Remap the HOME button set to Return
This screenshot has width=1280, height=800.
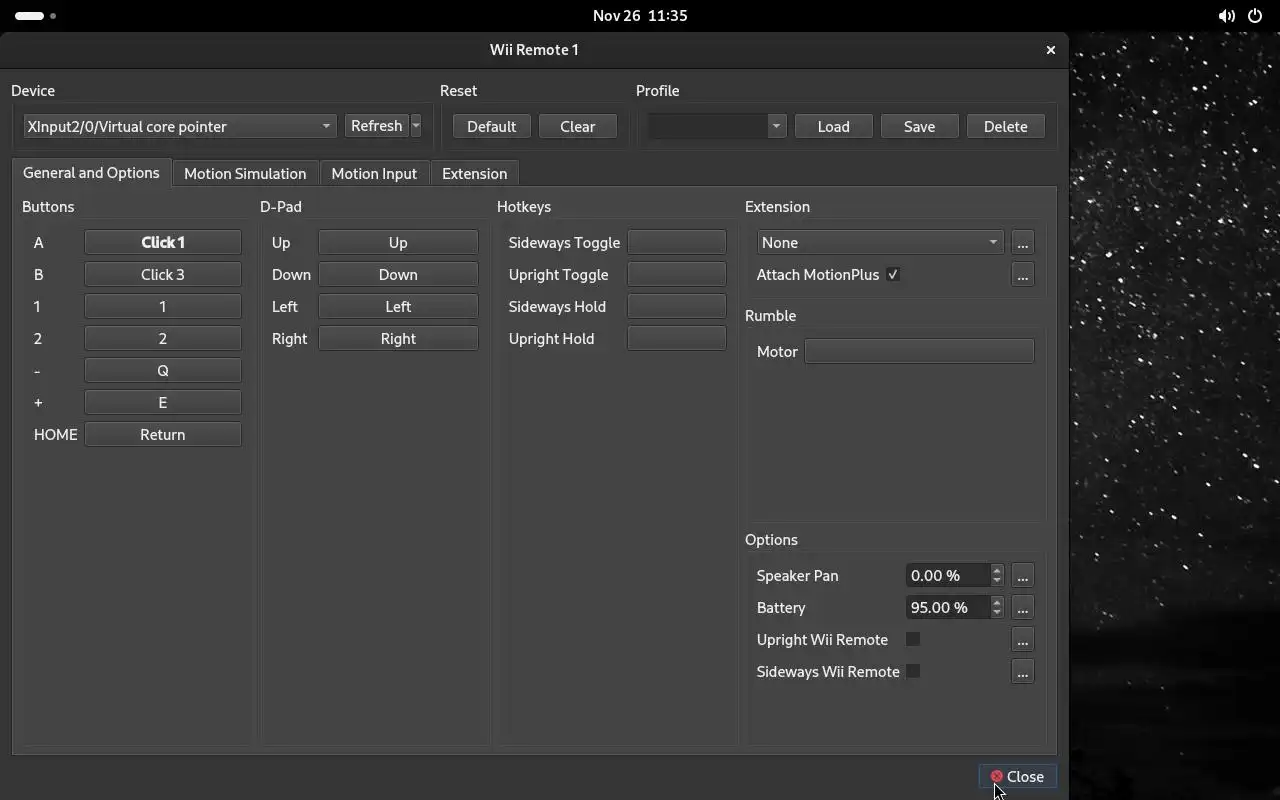click(x=163, y=434)
